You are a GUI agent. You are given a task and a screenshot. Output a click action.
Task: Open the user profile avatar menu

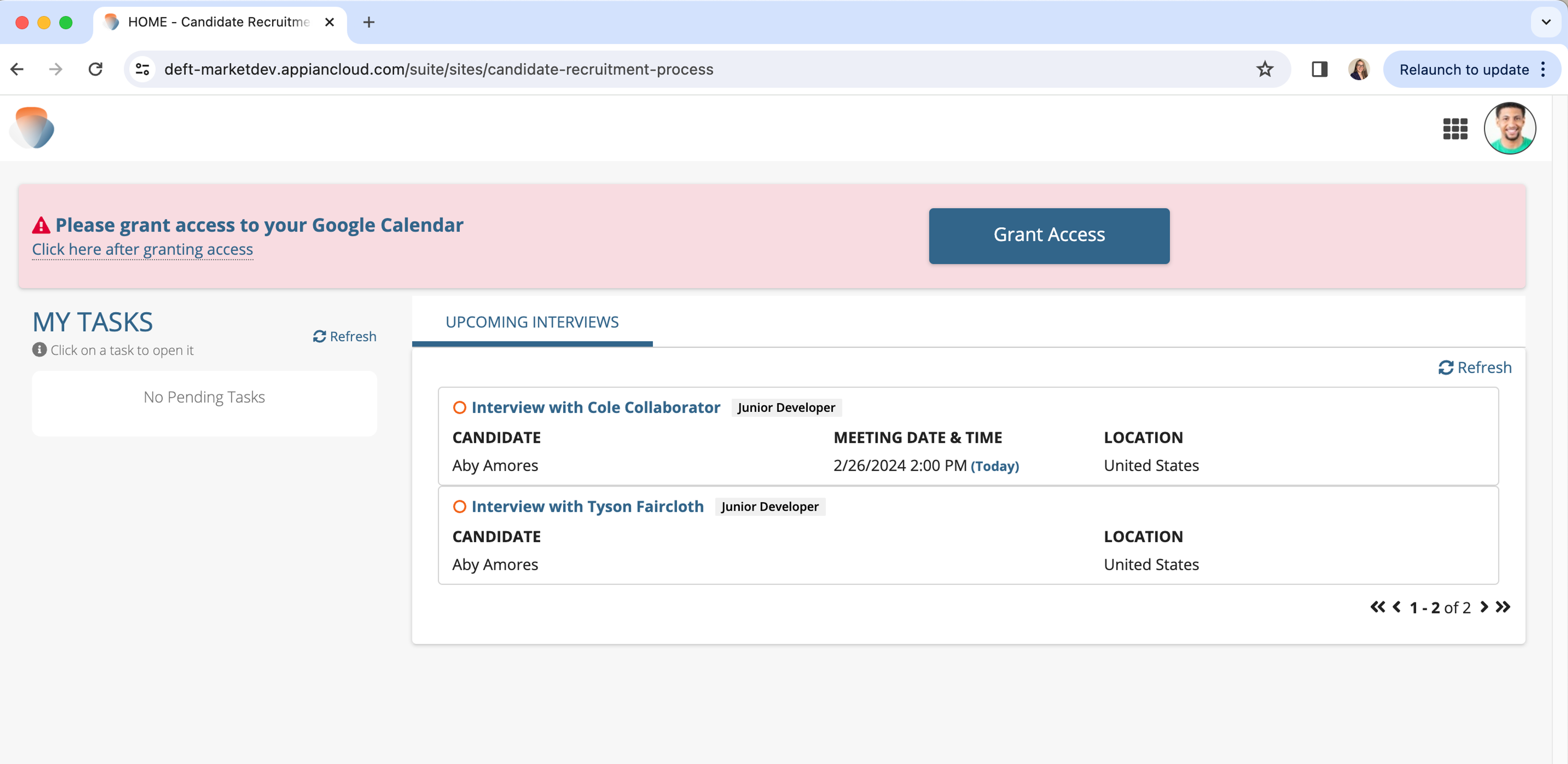tap(1510, 128)
